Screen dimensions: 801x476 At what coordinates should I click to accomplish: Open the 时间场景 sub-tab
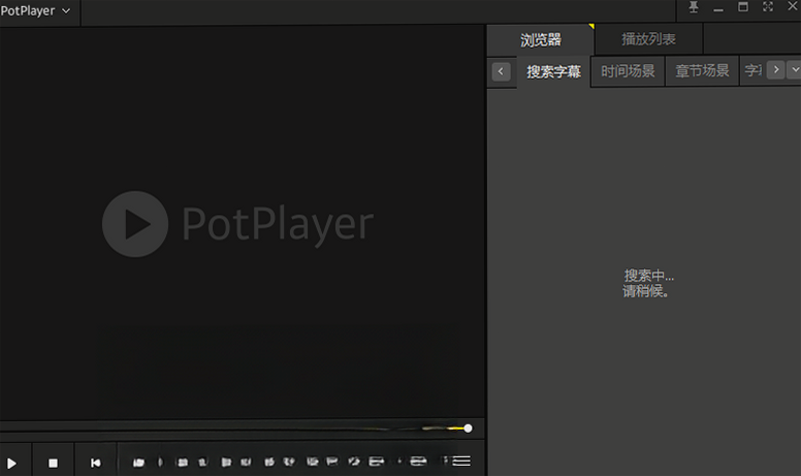tap(628, 71)
